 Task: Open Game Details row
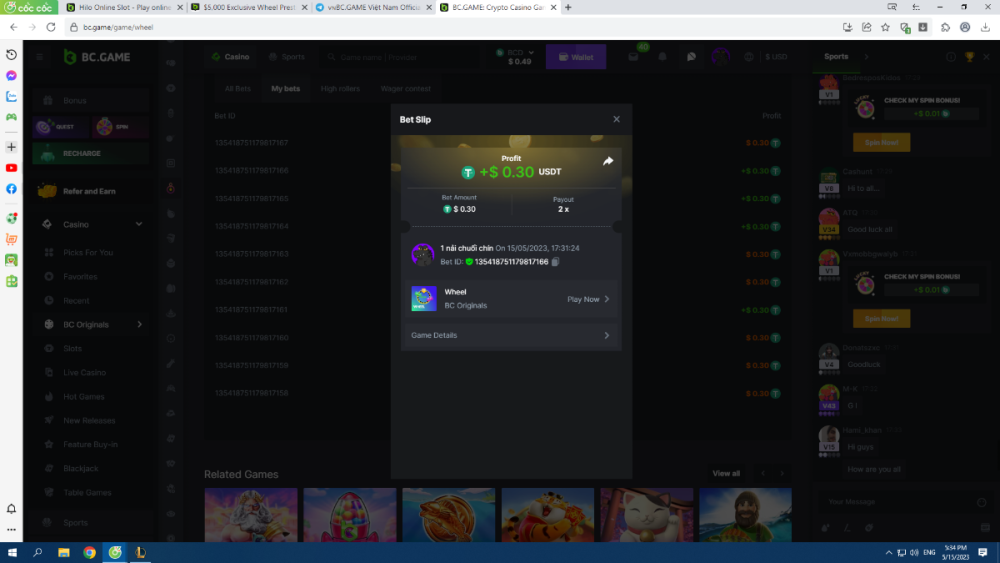pyautogui.click(x=510, y=335)
